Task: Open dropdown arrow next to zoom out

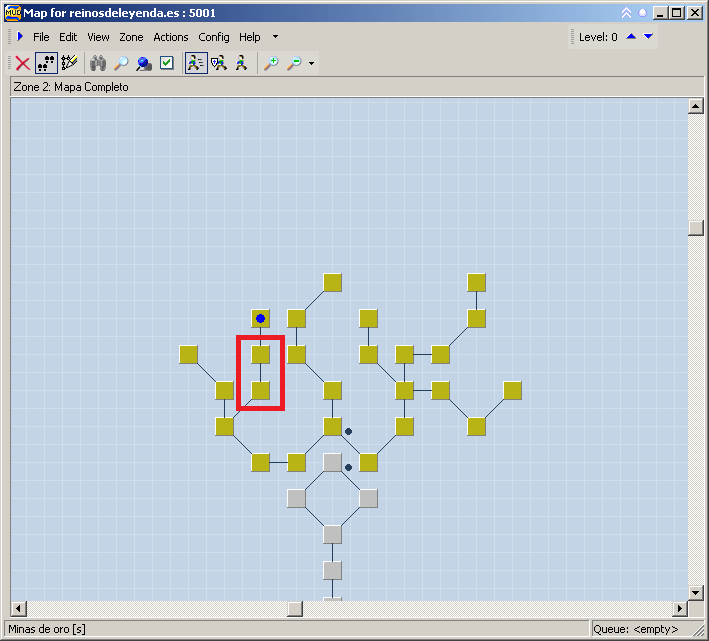Action: [x=312, y=64]
